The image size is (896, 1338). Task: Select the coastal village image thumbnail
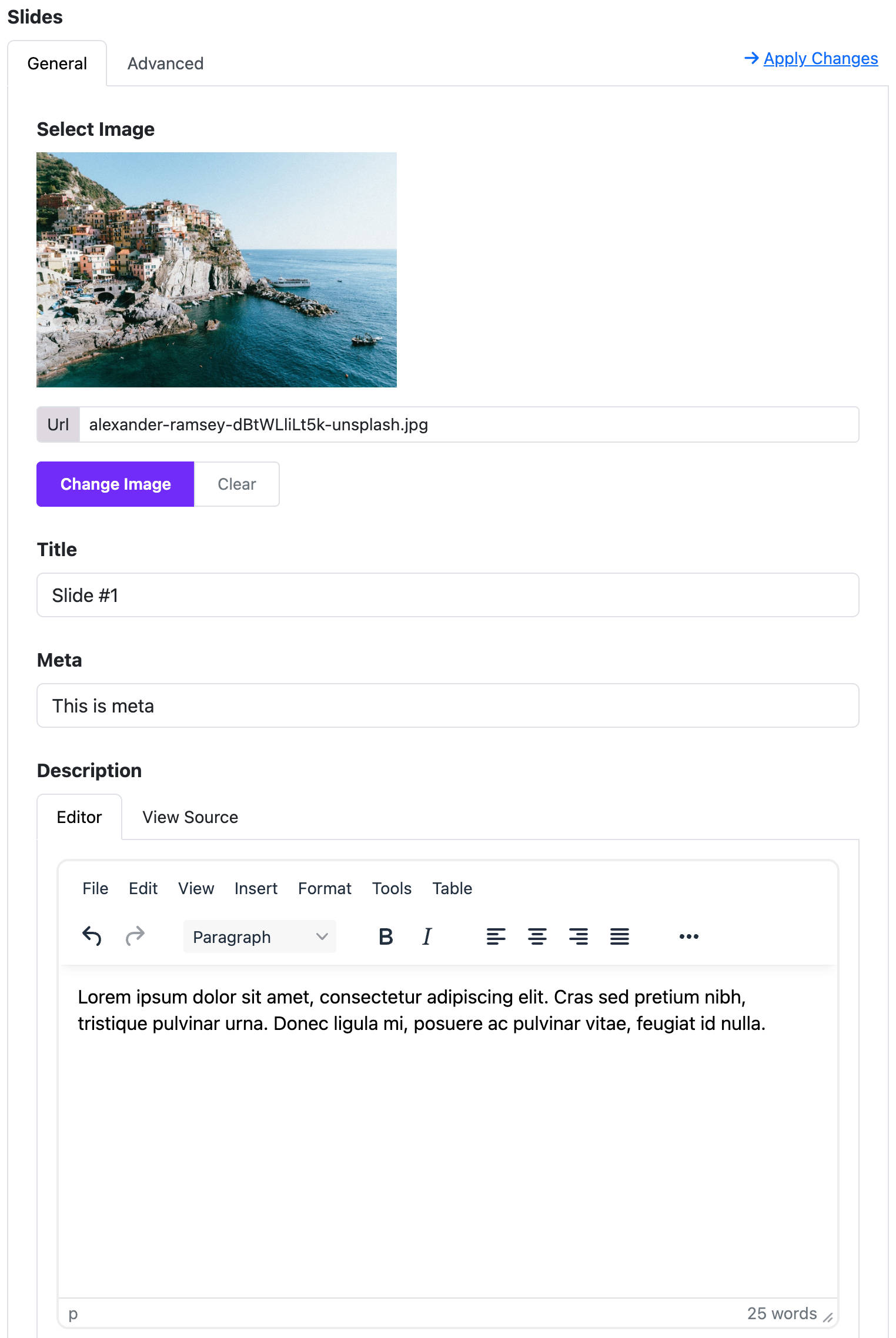(x=216, y=270)
